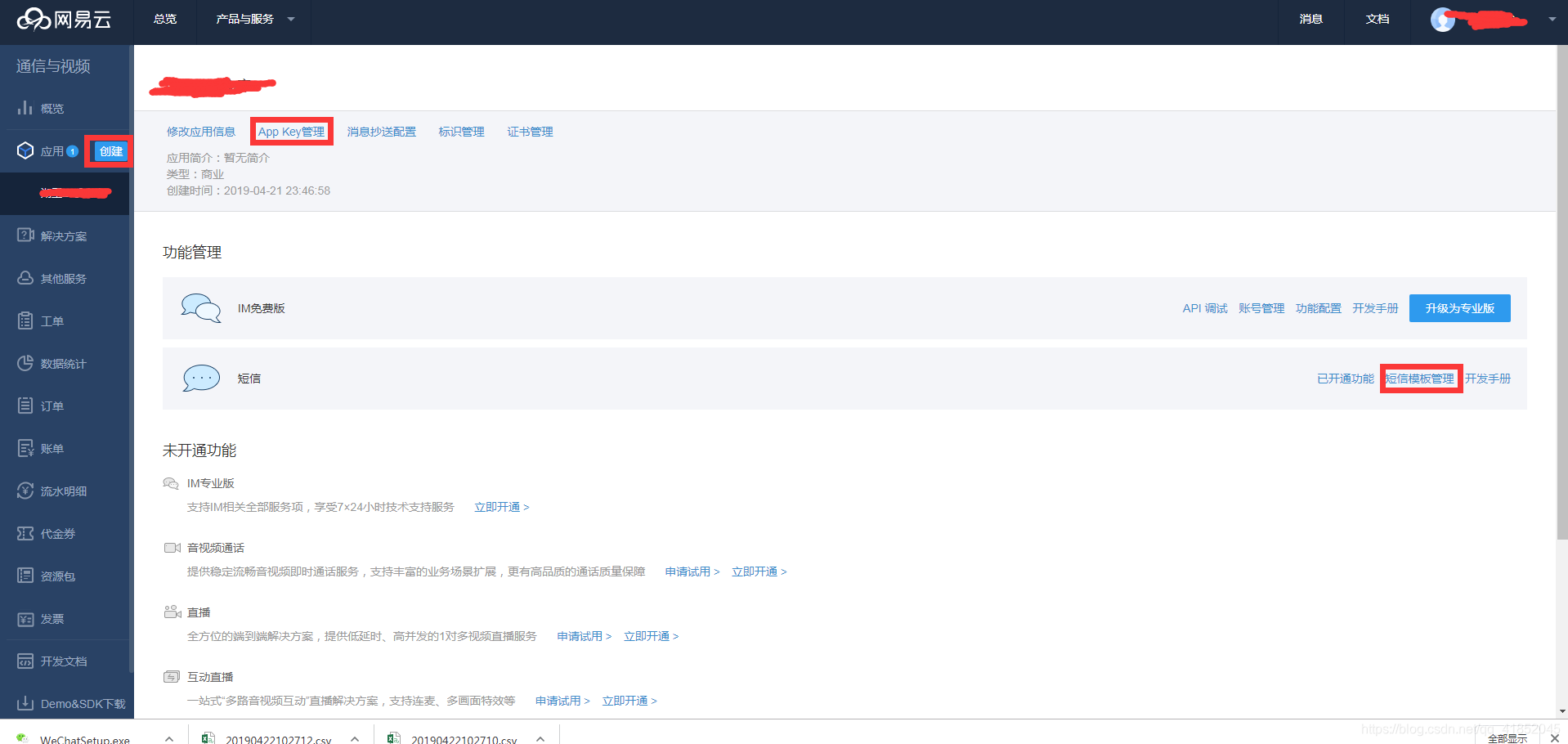Image resolution: width=1568 pixels, height=744 pixels.
Task: Open IM免费版 开发手册 link
Action: coord(1375,308)
